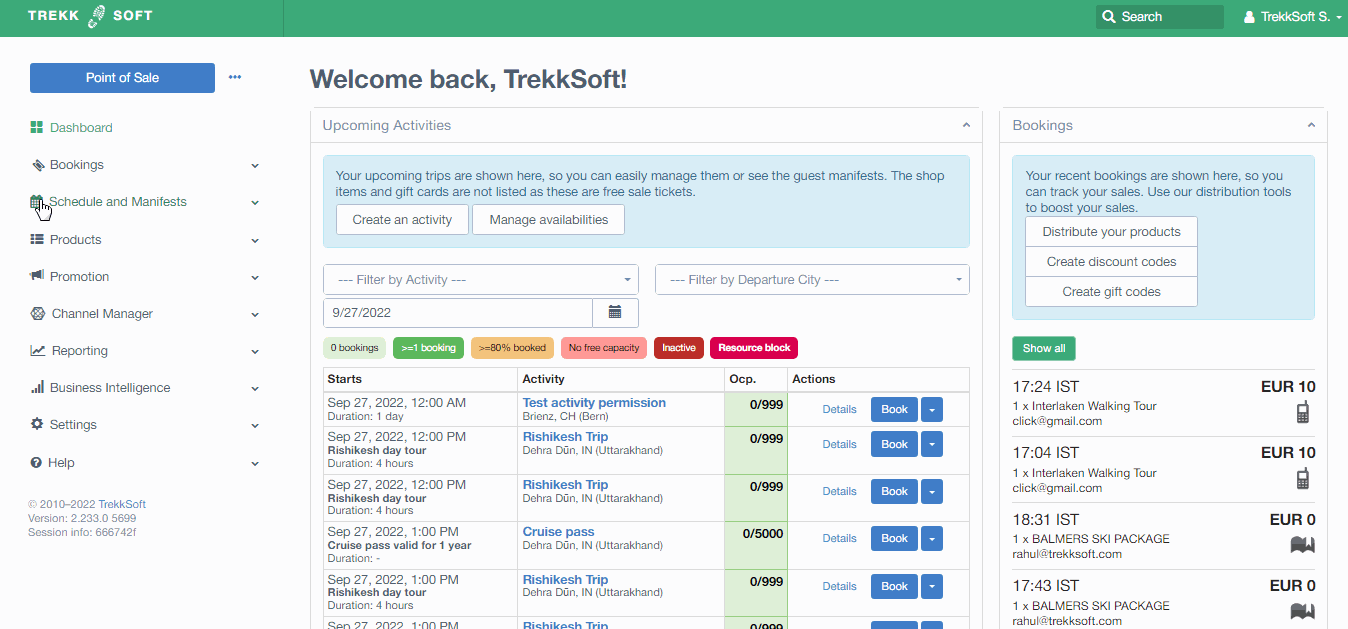The image size is (1348, 629).
Task: Click the Promotion megaphone icon
Action: [37, 277]
